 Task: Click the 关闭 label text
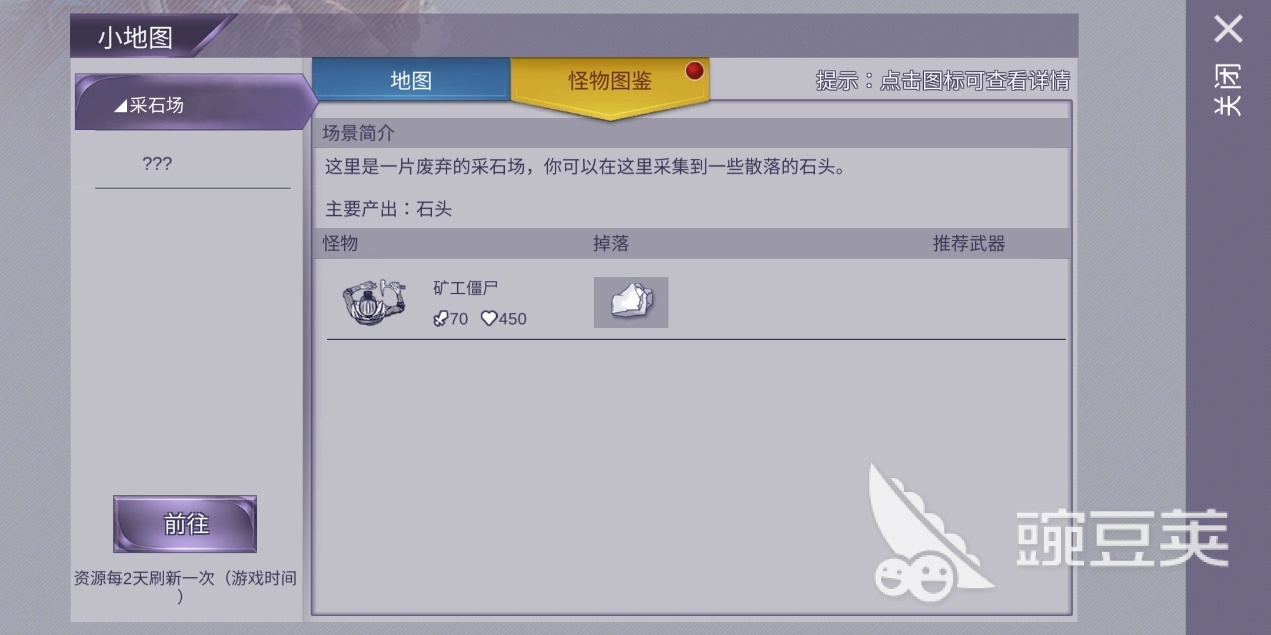tap(1228, 90)
